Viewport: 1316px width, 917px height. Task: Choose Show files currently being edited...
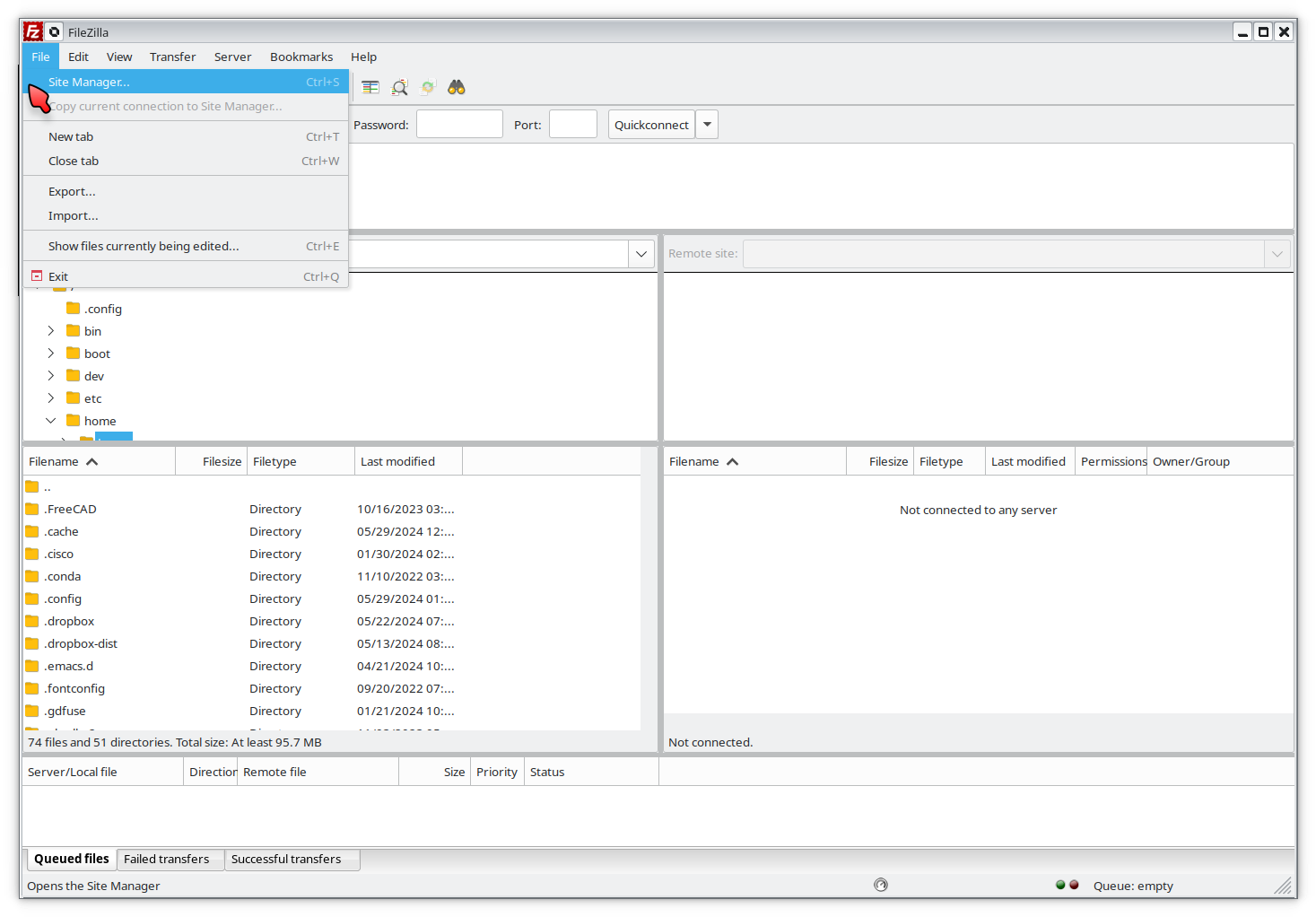click(186, 246)
